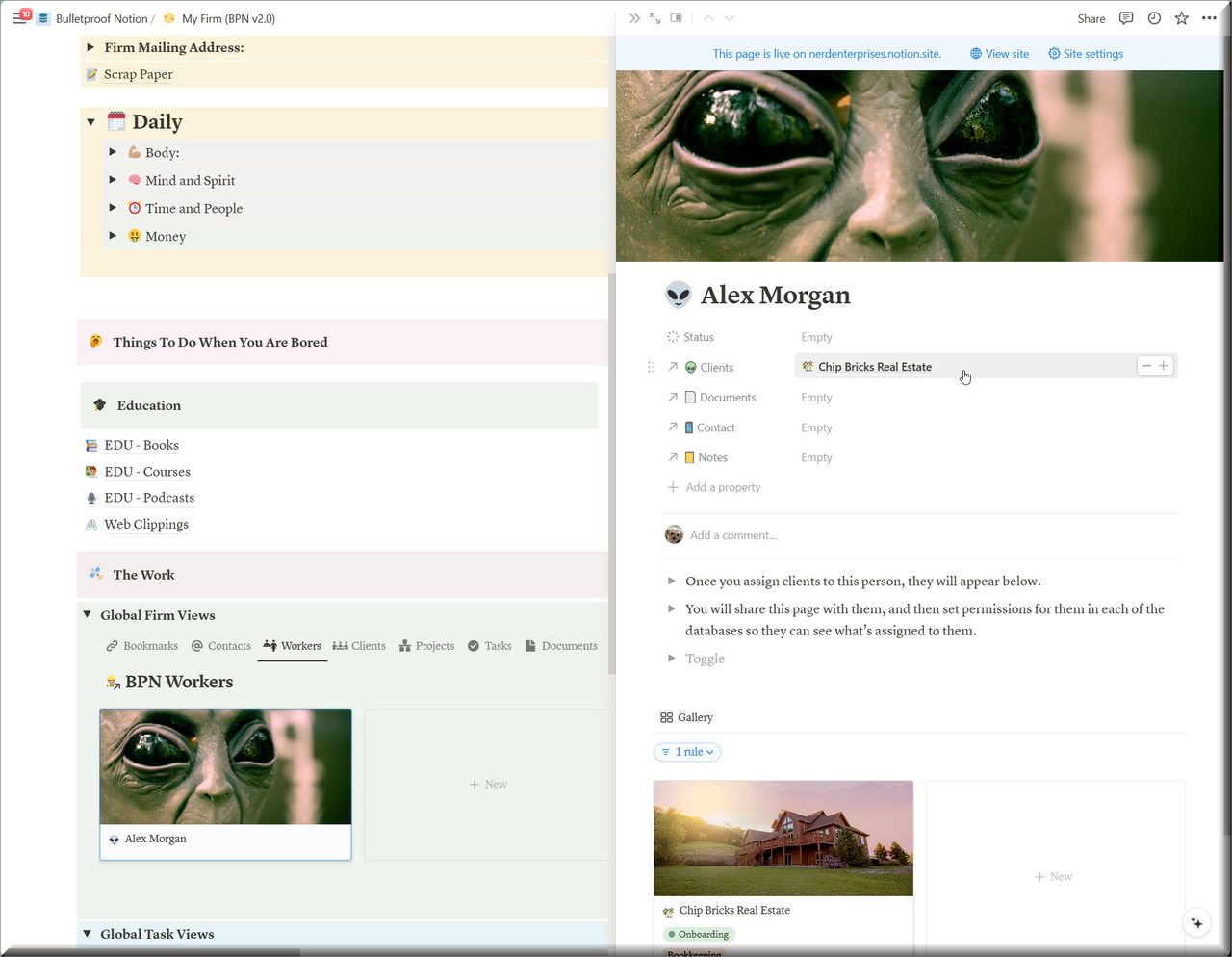Switch the peek mode layout icon

pyautogui.click(x=677, y=18)
